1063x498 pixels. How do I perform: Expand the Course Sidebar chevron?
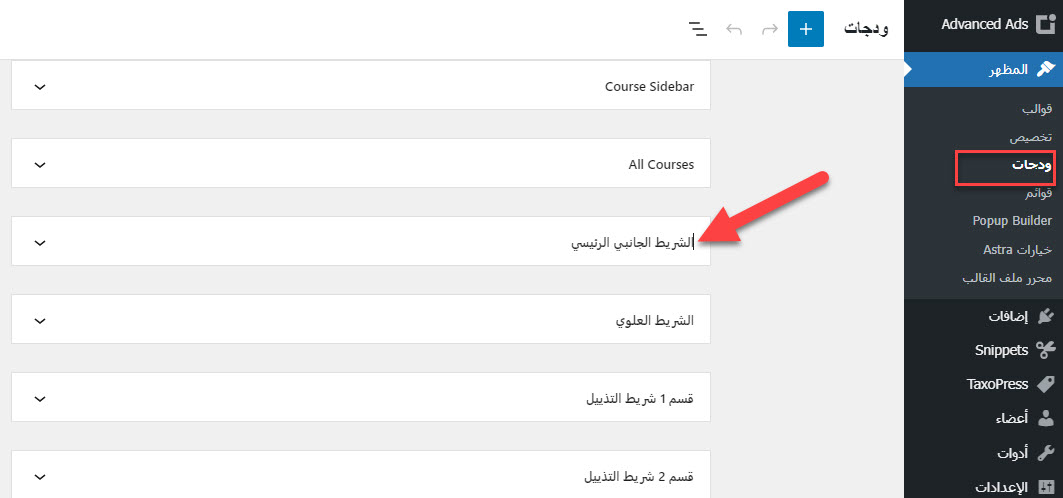(40, 87)
